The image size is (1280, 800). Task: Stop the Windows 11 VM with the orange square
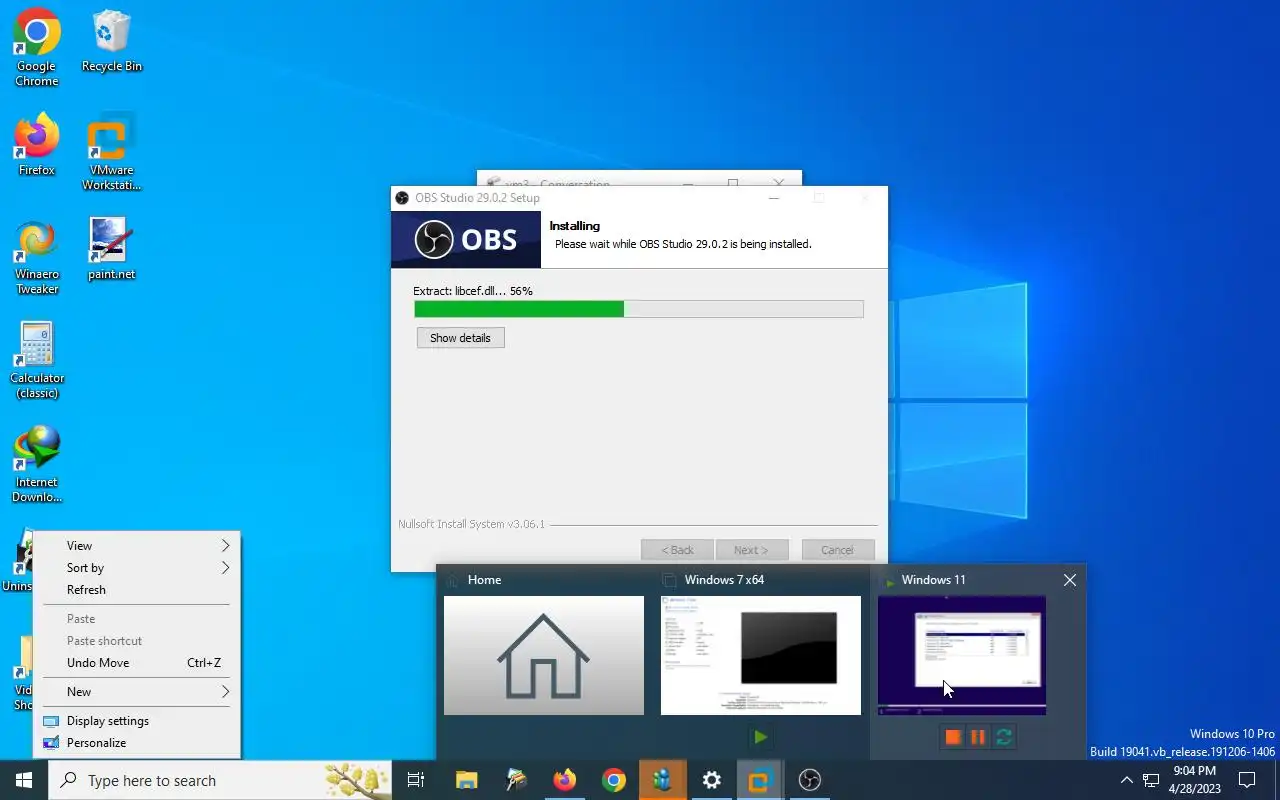pyautogui.click(x=953, y=737)
